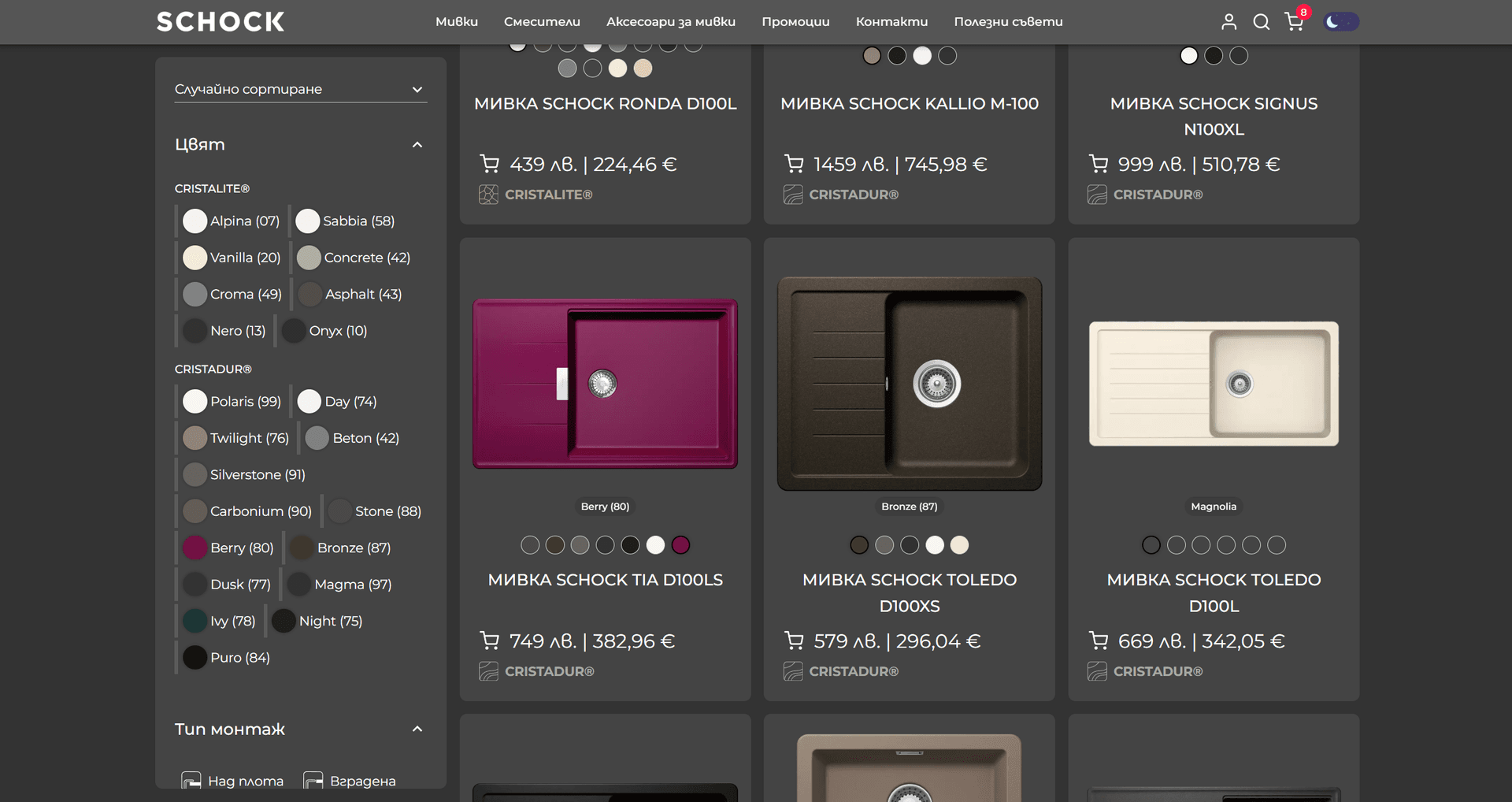The image size is (1512, 802).
Task: Select the Alpina (07) color filter
Action: coord(232,221)
